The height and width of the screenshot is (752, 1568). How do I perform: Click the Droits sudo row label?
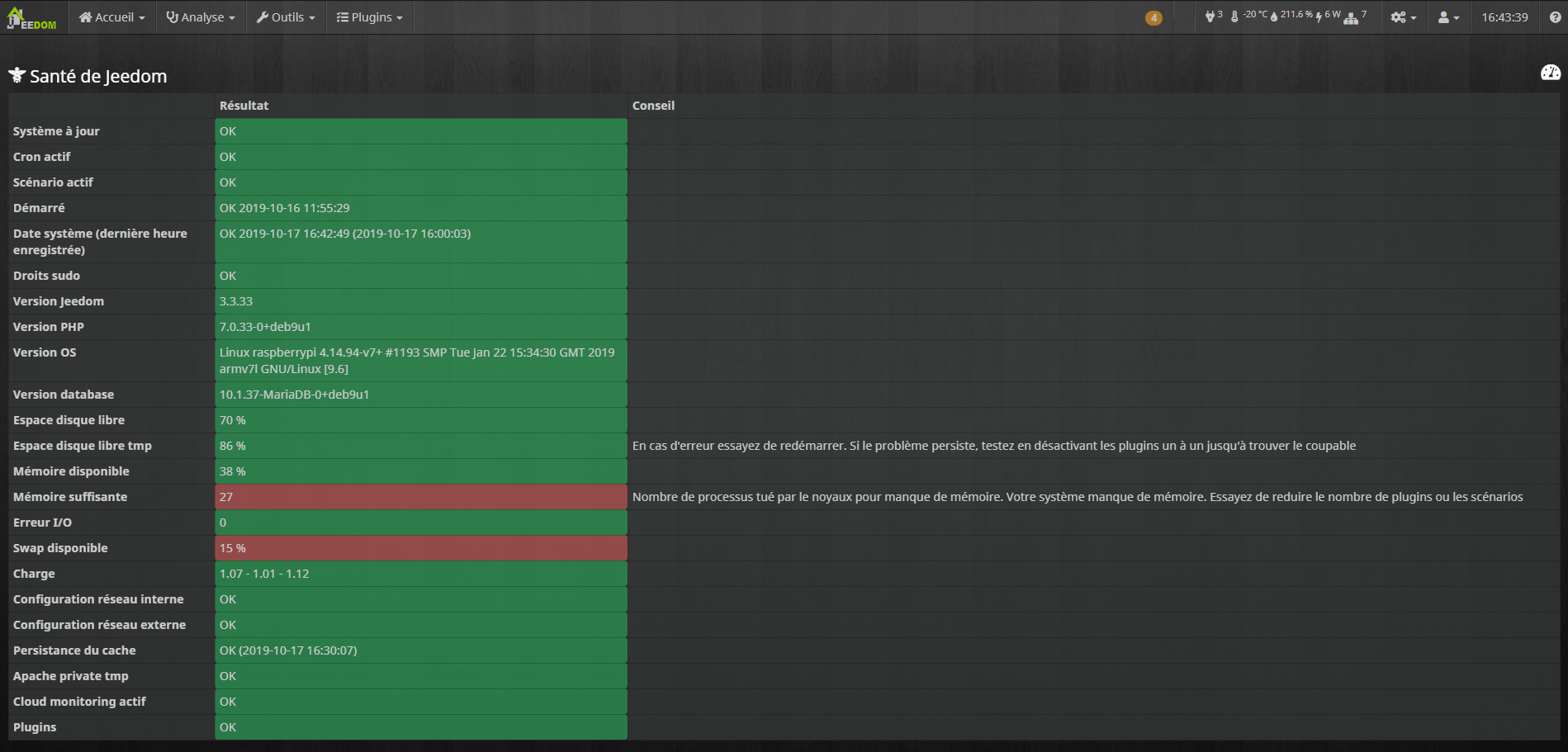46,276
